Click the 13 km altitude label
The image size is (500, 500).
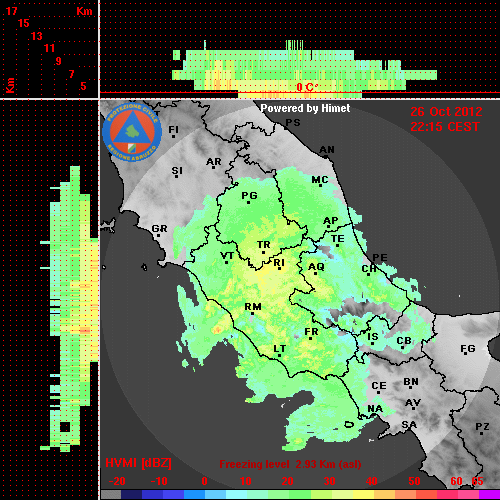click(x=37, y=36)
